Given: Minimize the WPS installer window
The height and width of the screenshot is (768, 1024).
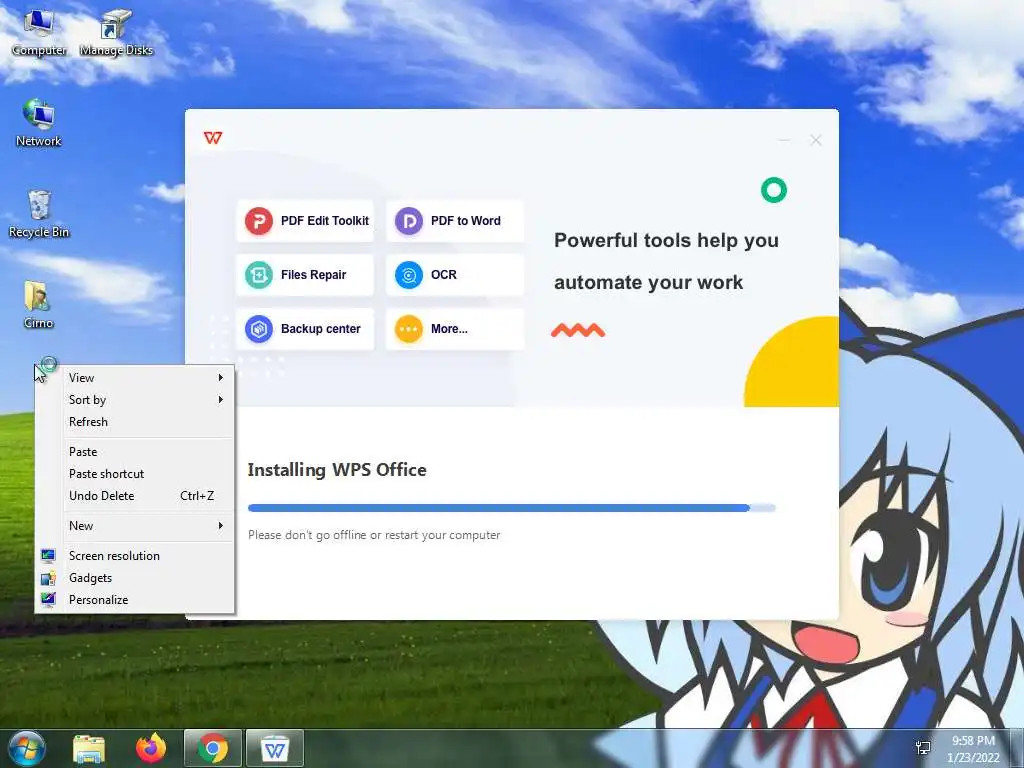Looking at the screenshot, I should point(784,140).
